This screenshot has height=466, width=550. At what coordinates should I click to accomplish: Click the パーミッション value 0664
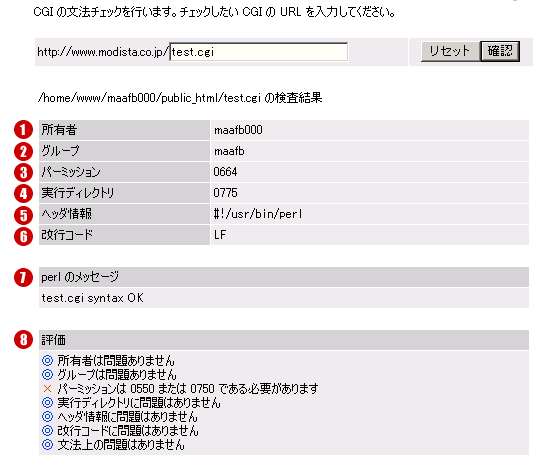coord(225,172)
